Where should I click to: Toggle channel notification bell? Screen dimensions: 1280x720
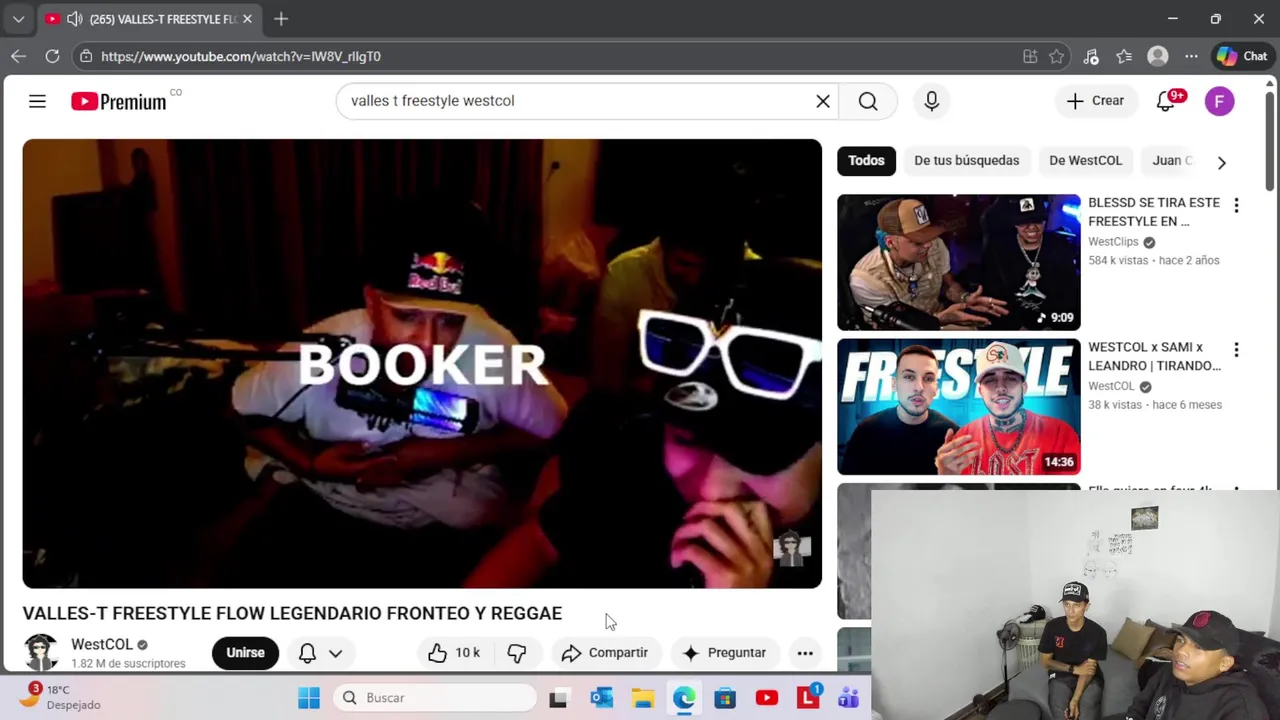(308, 653)
